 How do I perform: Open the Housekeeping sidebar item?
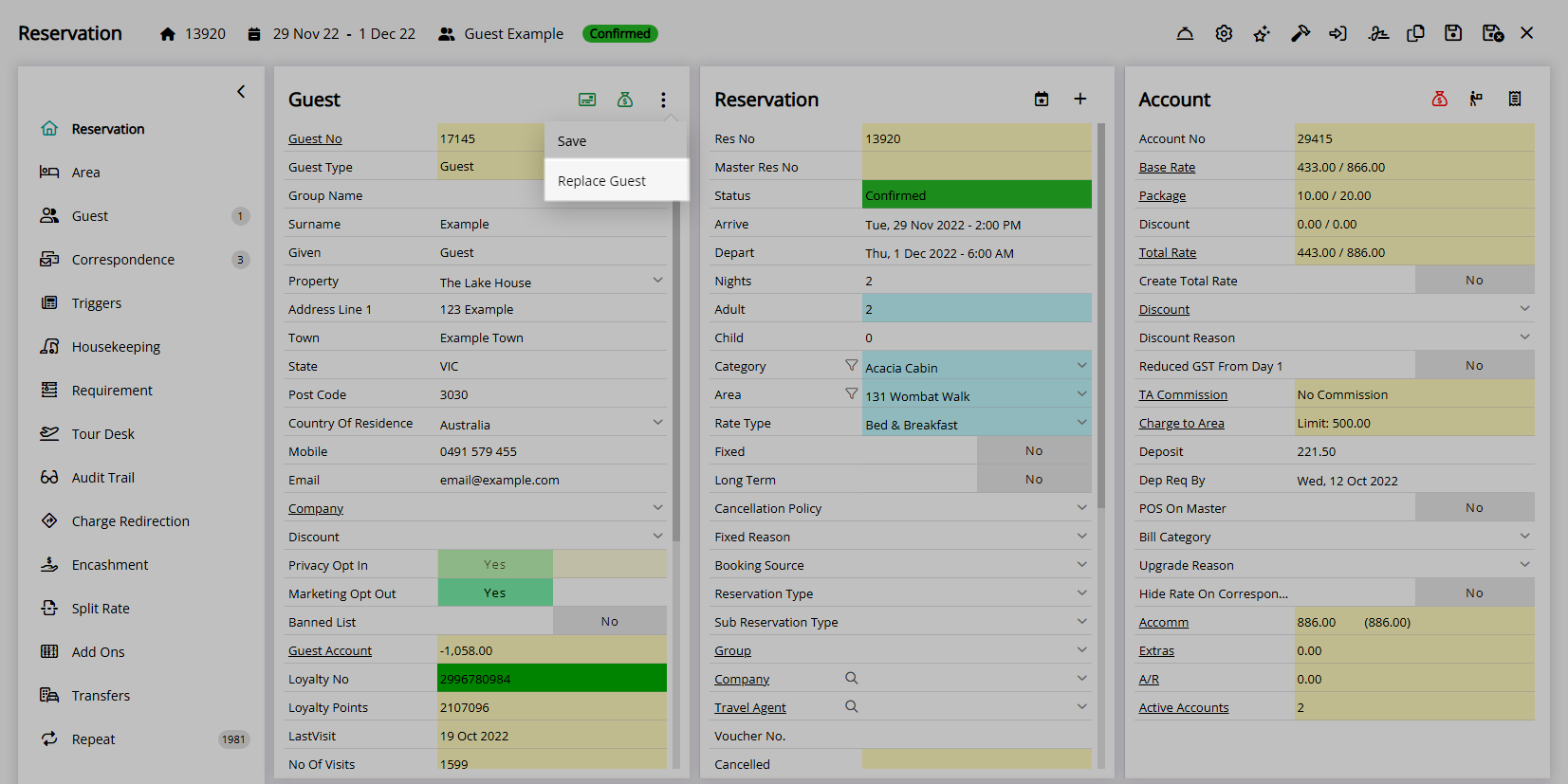click(116, 347)
